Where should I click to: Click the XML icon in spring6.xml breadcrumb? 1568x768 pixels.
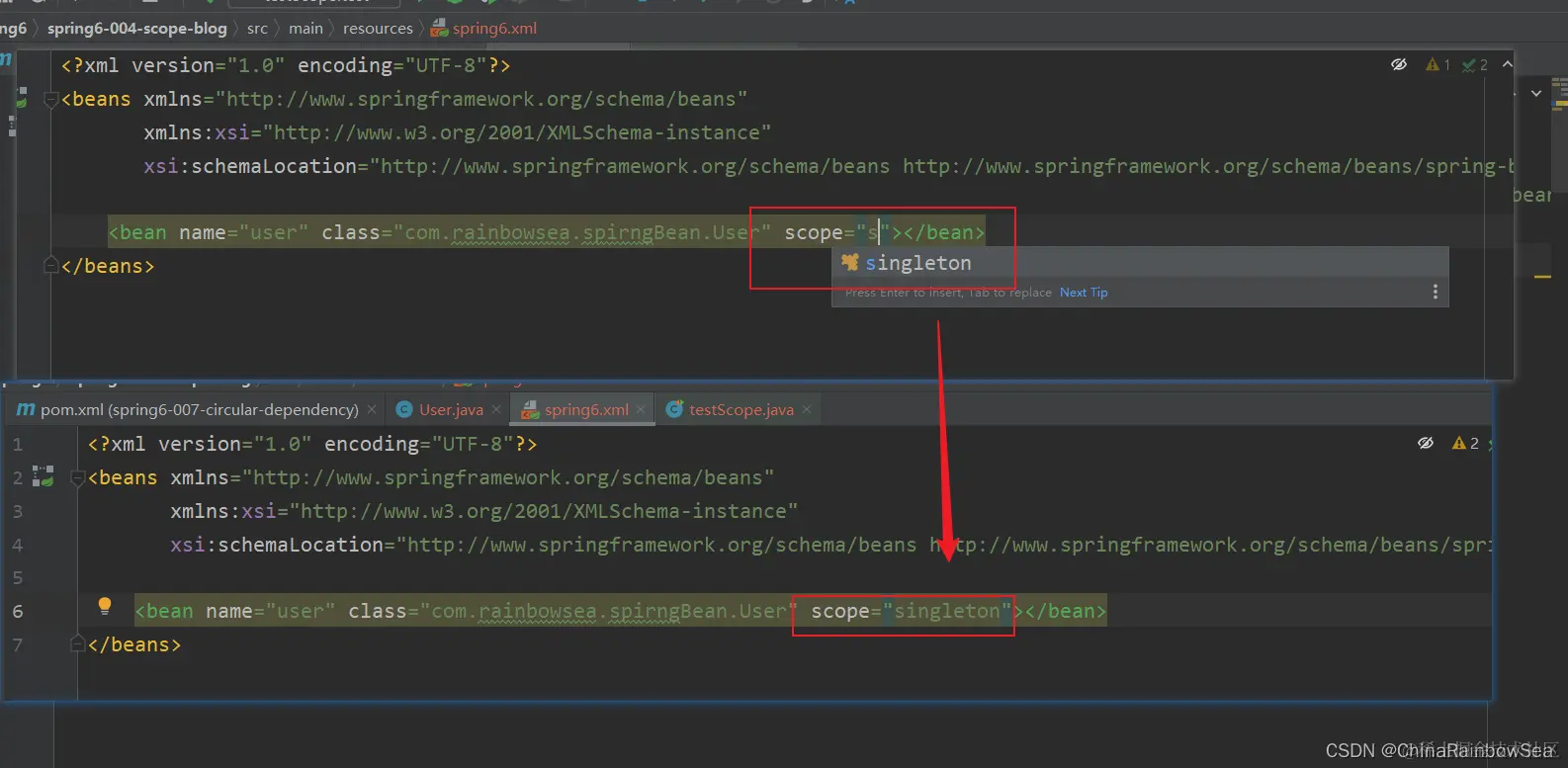coord(439,29)
